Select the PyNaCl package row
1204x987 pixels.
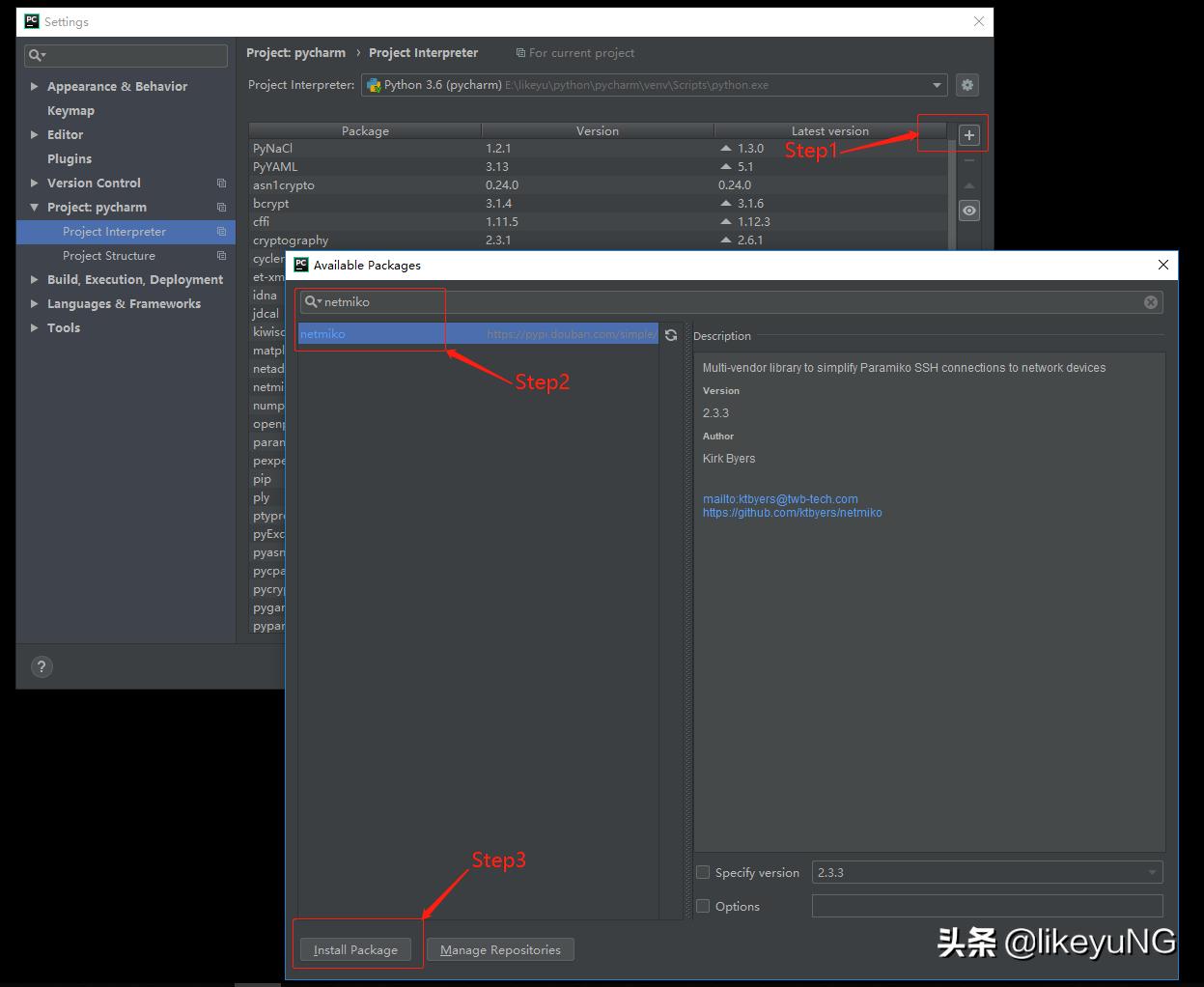(x=599, y=148)
